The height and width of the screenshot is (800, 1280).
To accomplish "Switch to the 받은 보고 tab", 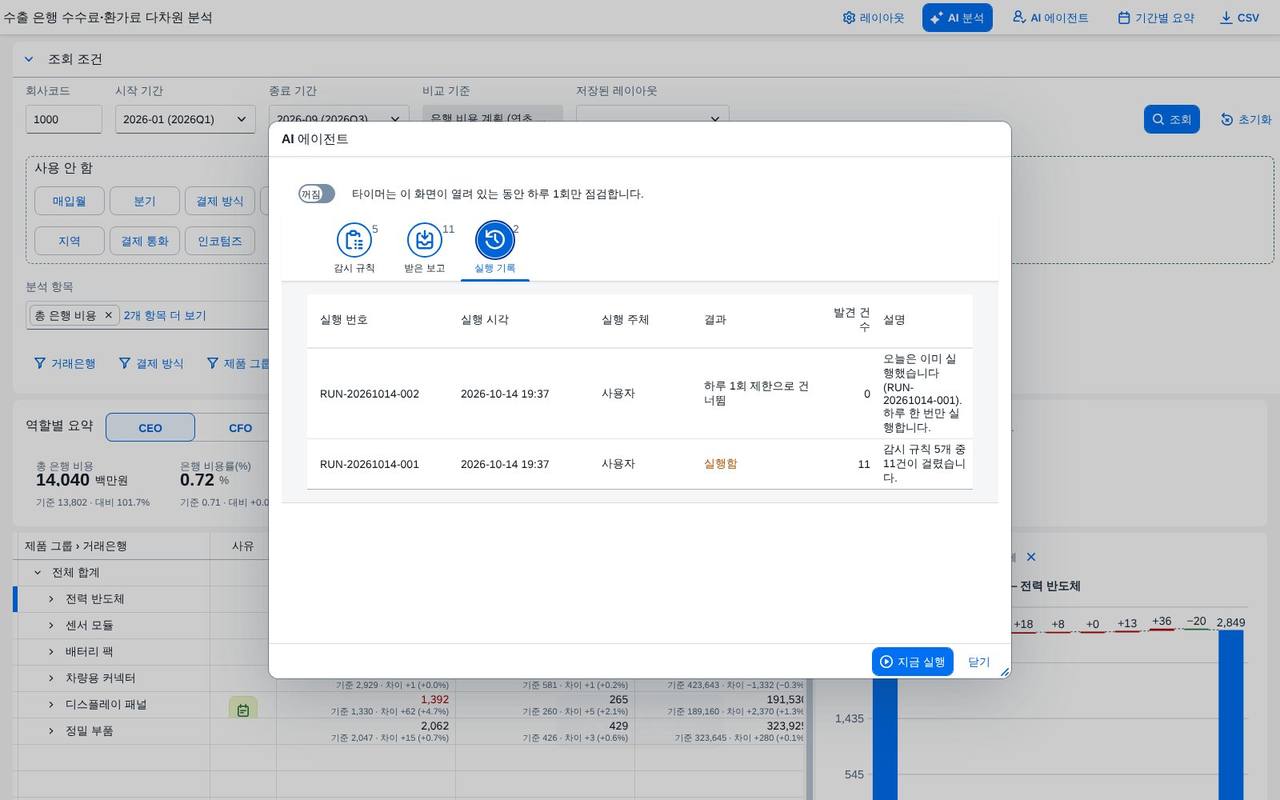I will tap(425, 249).
